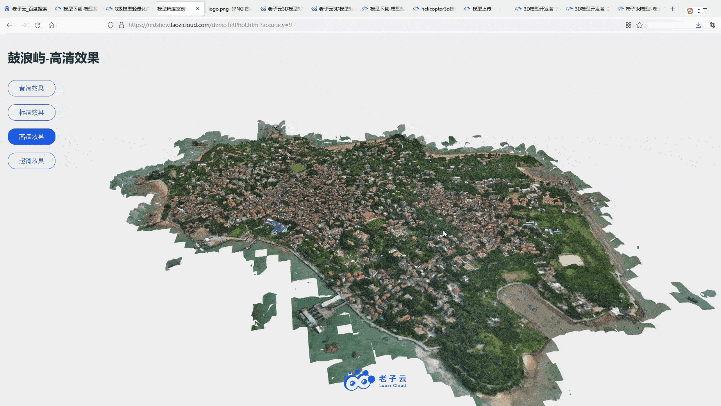Click the shield icon beside the URL
The image size is (721, 406).
110,25
